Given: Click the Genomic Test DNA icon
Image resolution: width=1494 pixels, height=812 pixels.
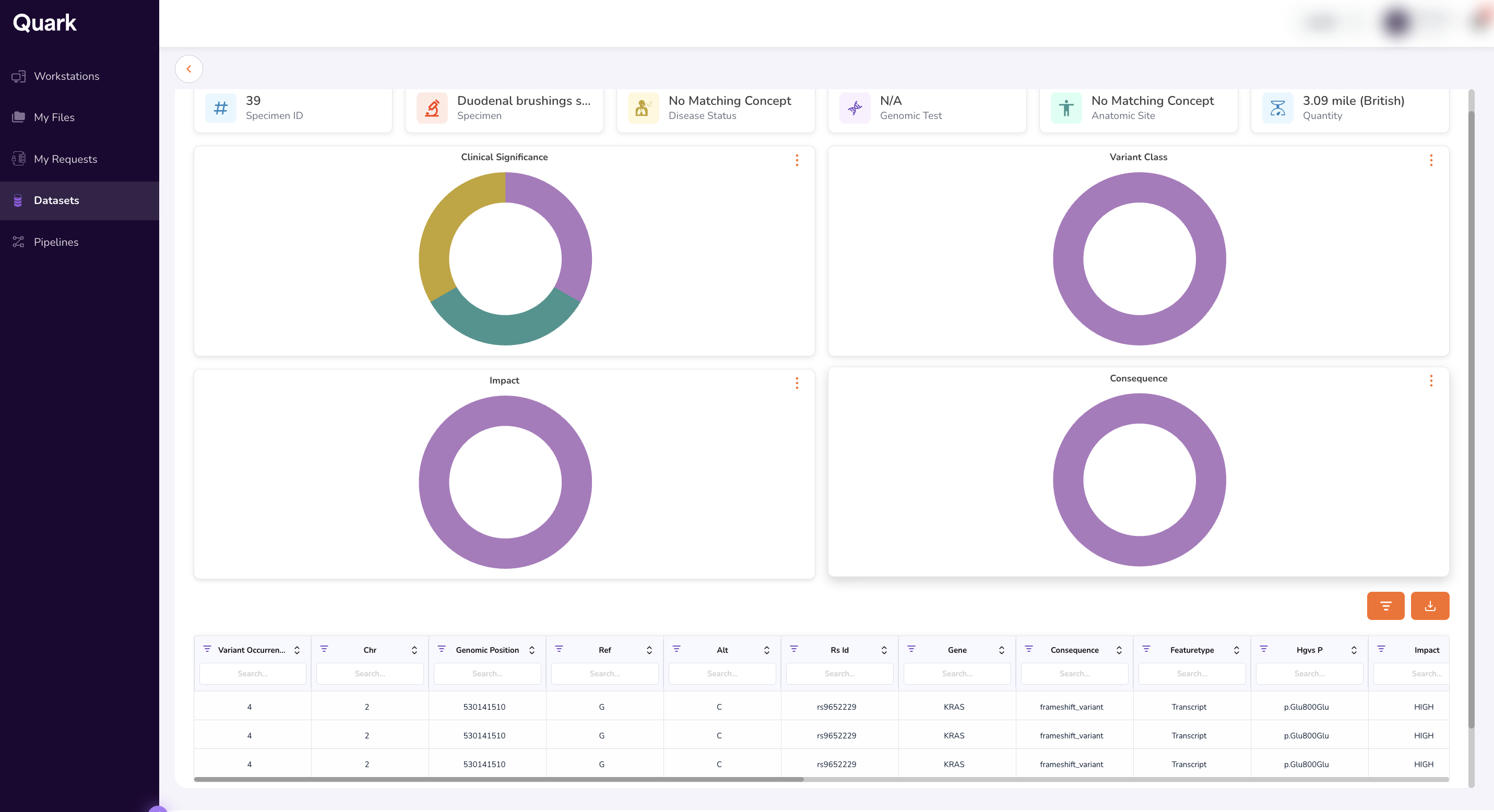Looking at the screenshot, I should 855,108.
